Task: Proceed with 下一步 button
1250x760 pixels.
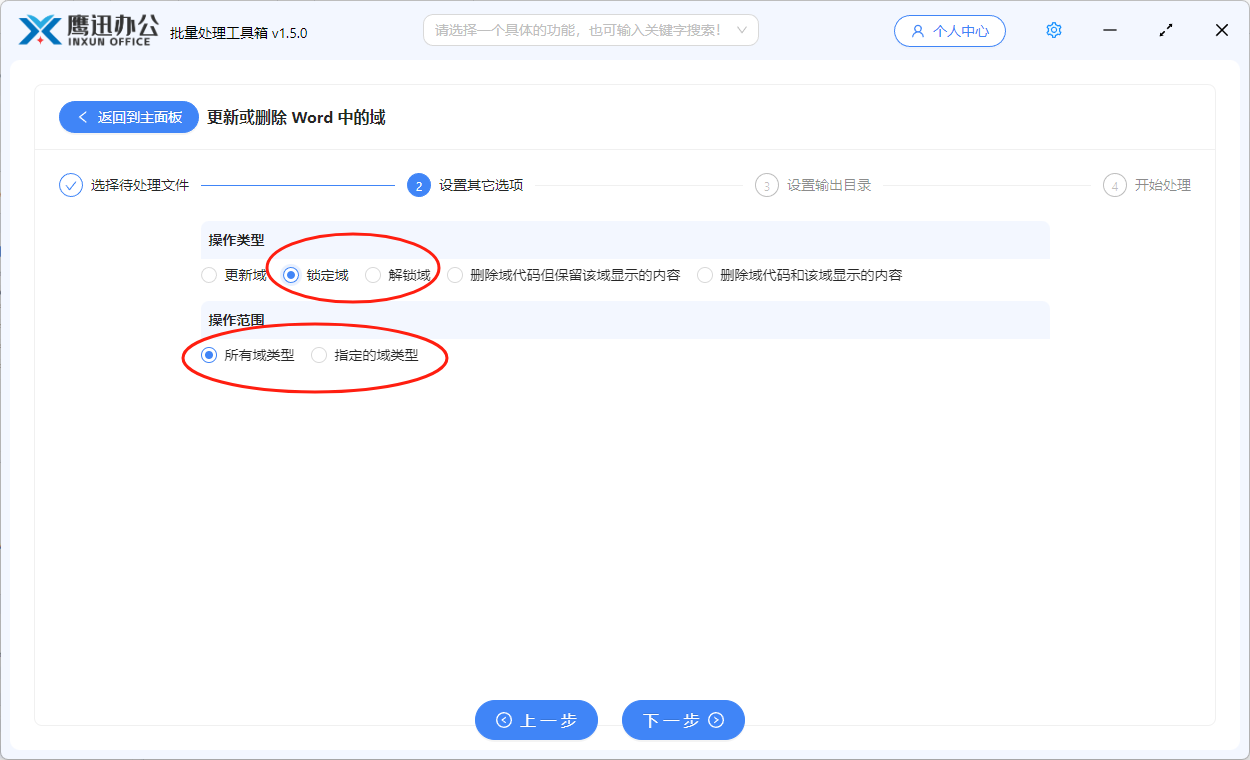Action: [683, 720]
